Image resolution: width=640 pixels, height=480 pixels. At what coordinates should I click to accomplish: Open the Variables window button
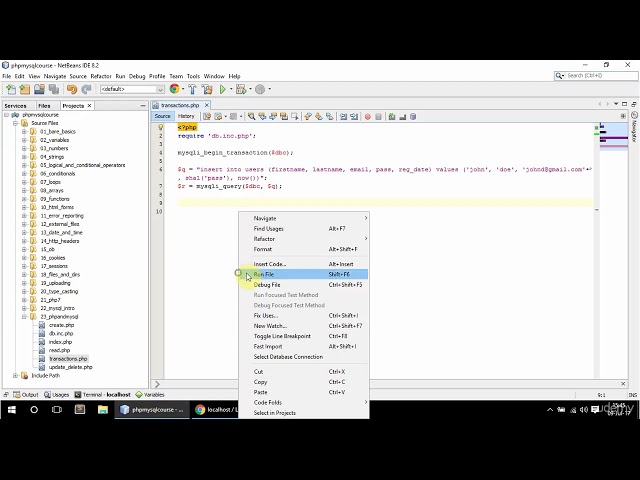150,395
